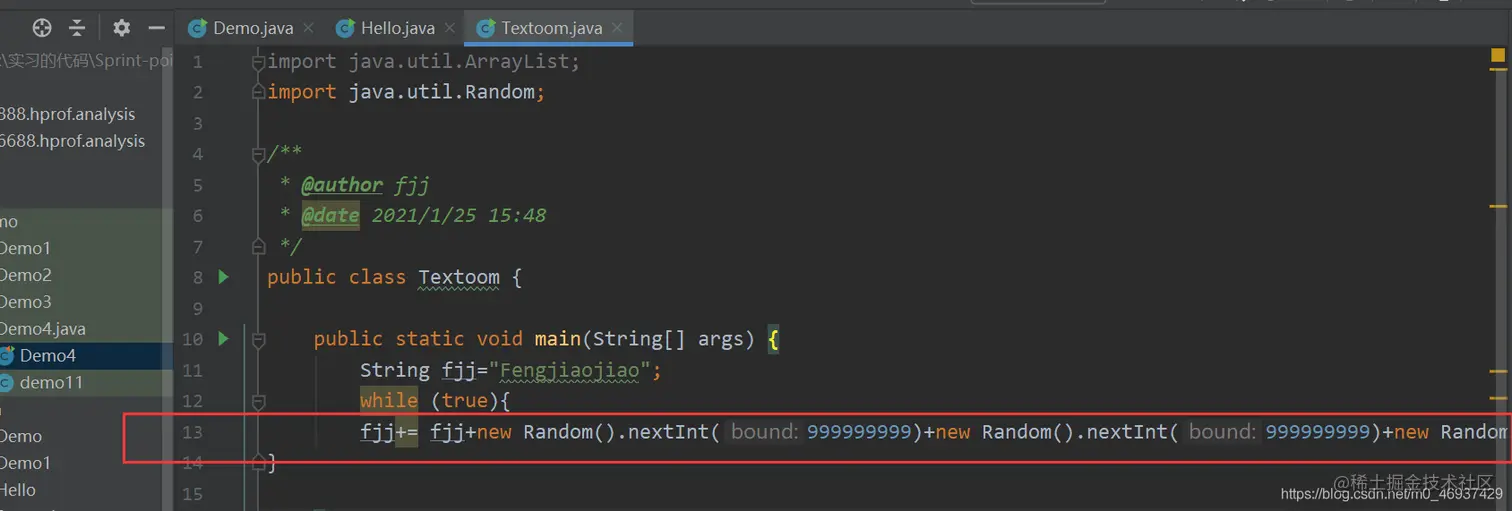This screenshot has width=1512, height=511.
Task: Click the yellow stripe mark beside line 12
Action: click(x=1498, y=398)
